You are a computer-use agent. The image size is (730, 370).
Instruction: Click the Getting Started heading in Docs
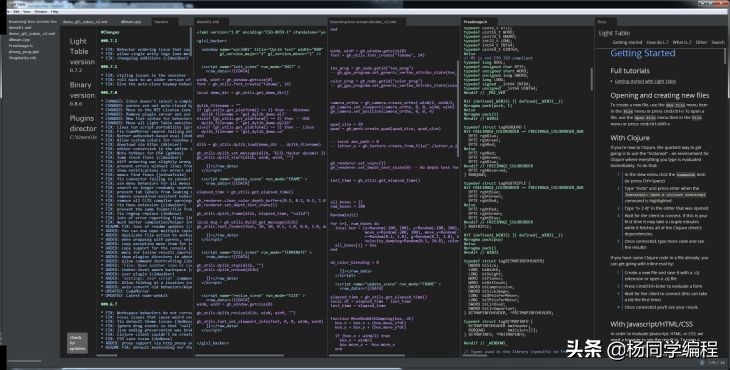pos(642,53)
